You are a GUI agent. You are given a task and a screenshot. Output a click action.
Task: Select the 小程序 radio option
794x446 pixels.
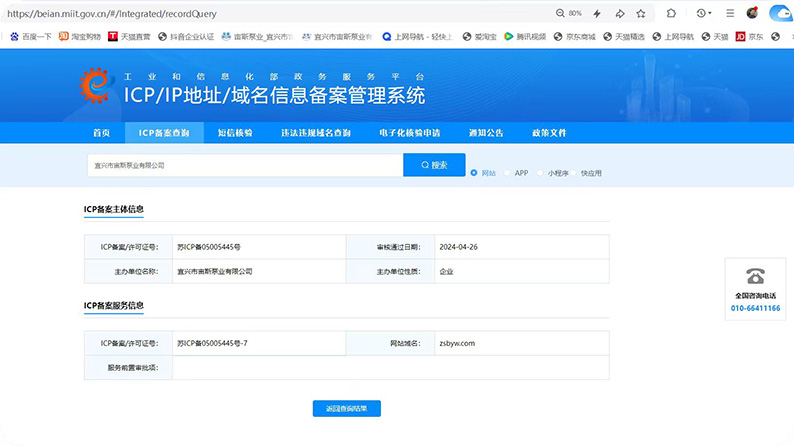tap(540, 173)
